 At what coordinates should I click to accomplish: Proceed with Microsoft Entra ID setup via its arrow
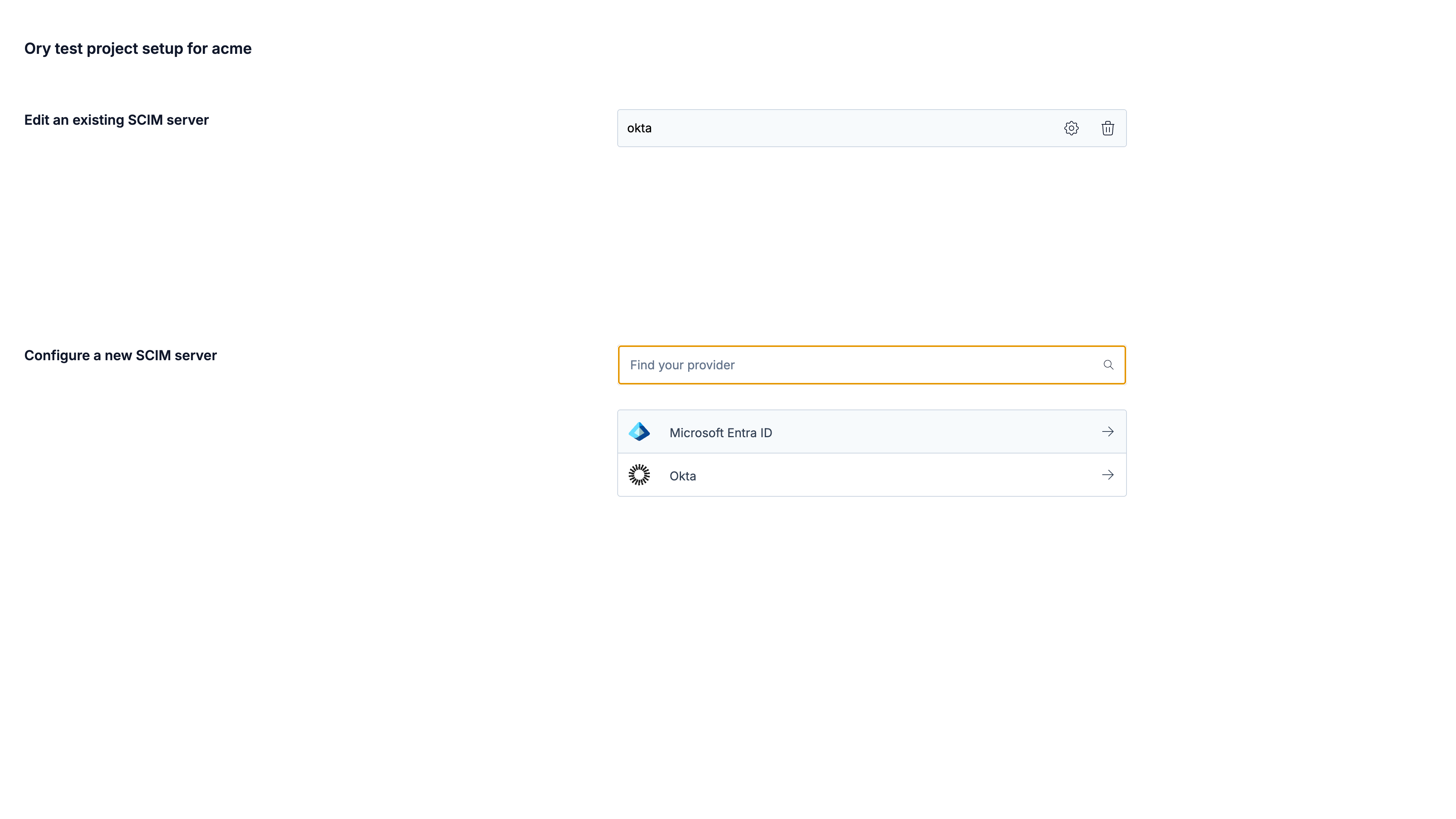click(x=1108, y=431)
